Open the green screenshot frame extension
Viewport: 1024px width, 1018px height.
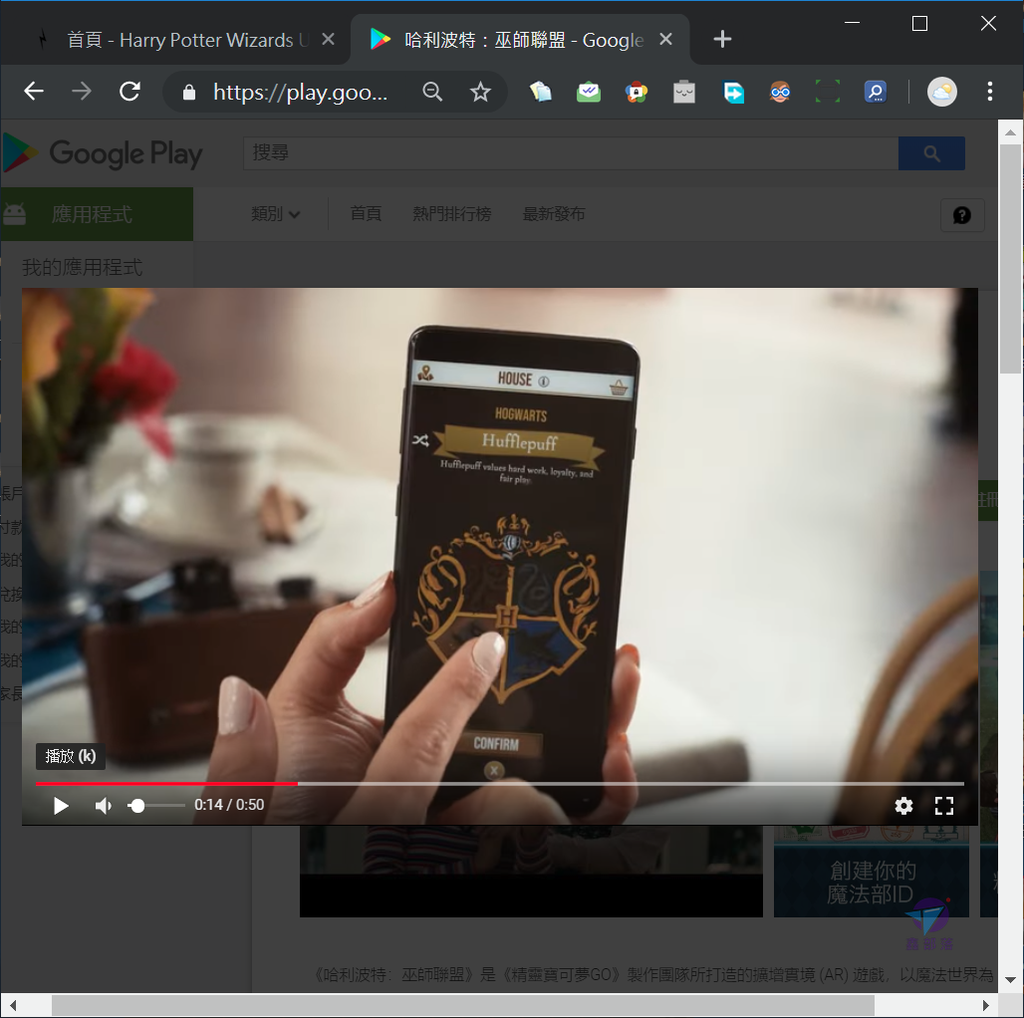point(827,92)
